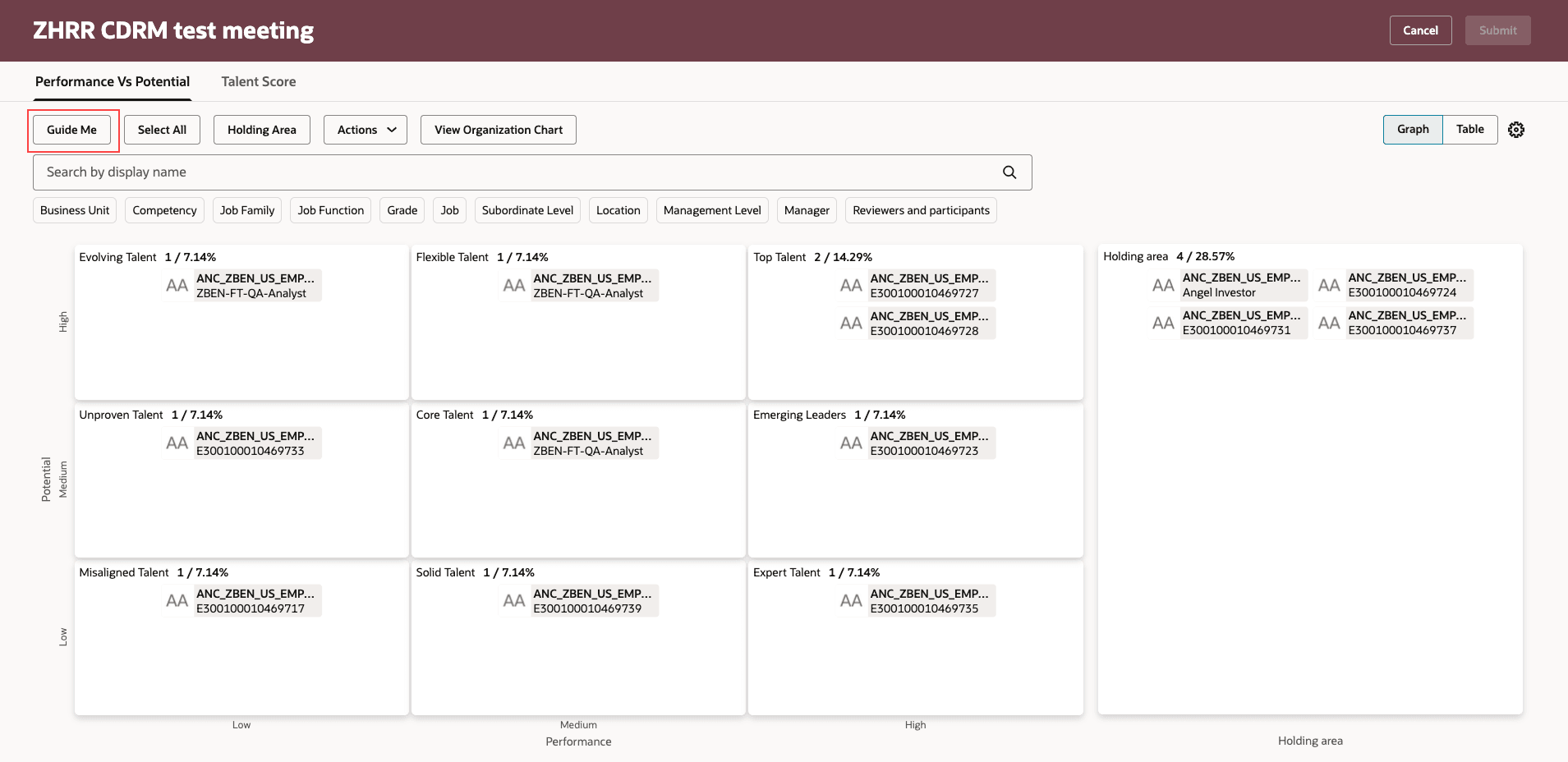This screenshot has height=762, width=1568.
Task: Click the search magnifier icon
Action: coord(1009,172)
